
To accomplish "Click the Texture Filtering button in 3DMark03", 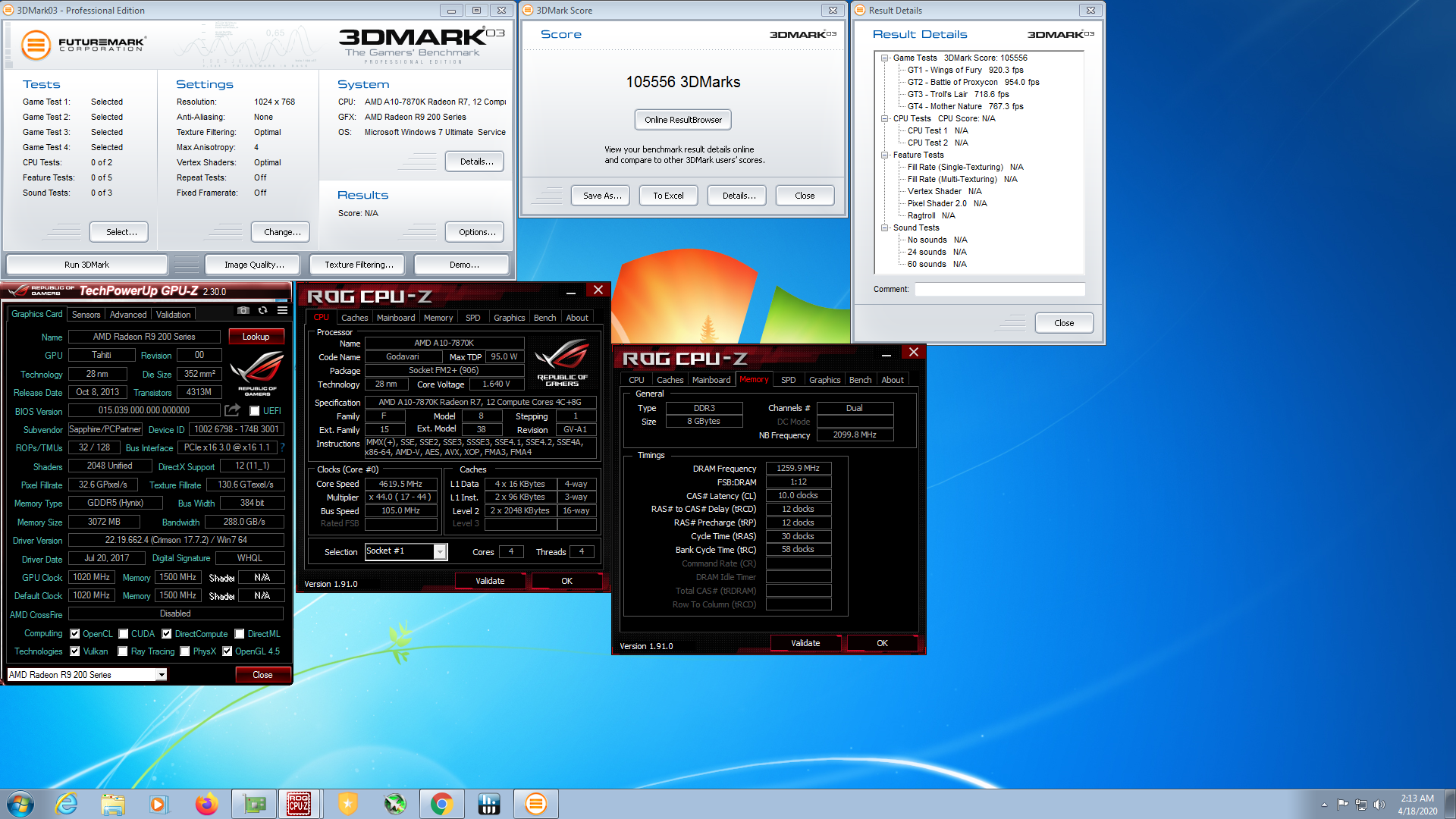I will point(359,265).
